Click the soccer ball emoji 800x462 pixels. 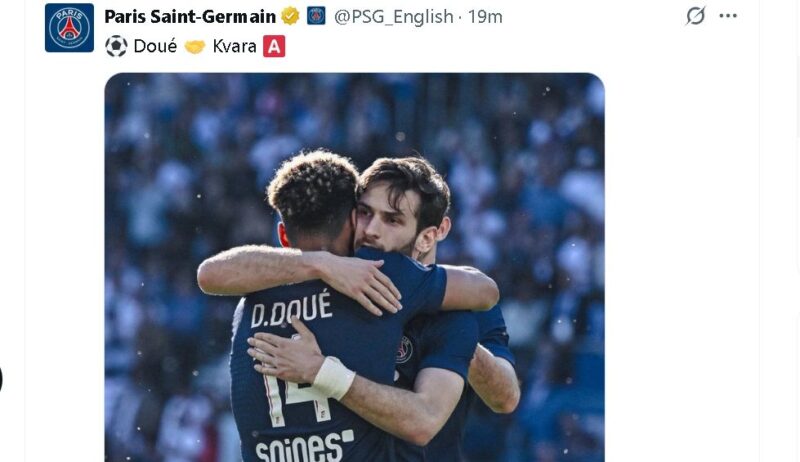[x=116, y=46]
